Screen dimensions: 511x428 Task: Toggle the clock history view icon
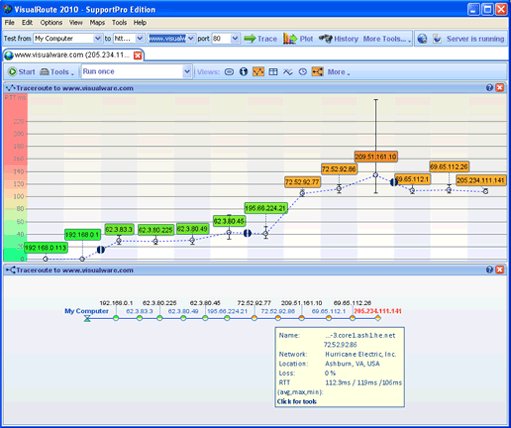pyautogui.click(x=303, y=72)
